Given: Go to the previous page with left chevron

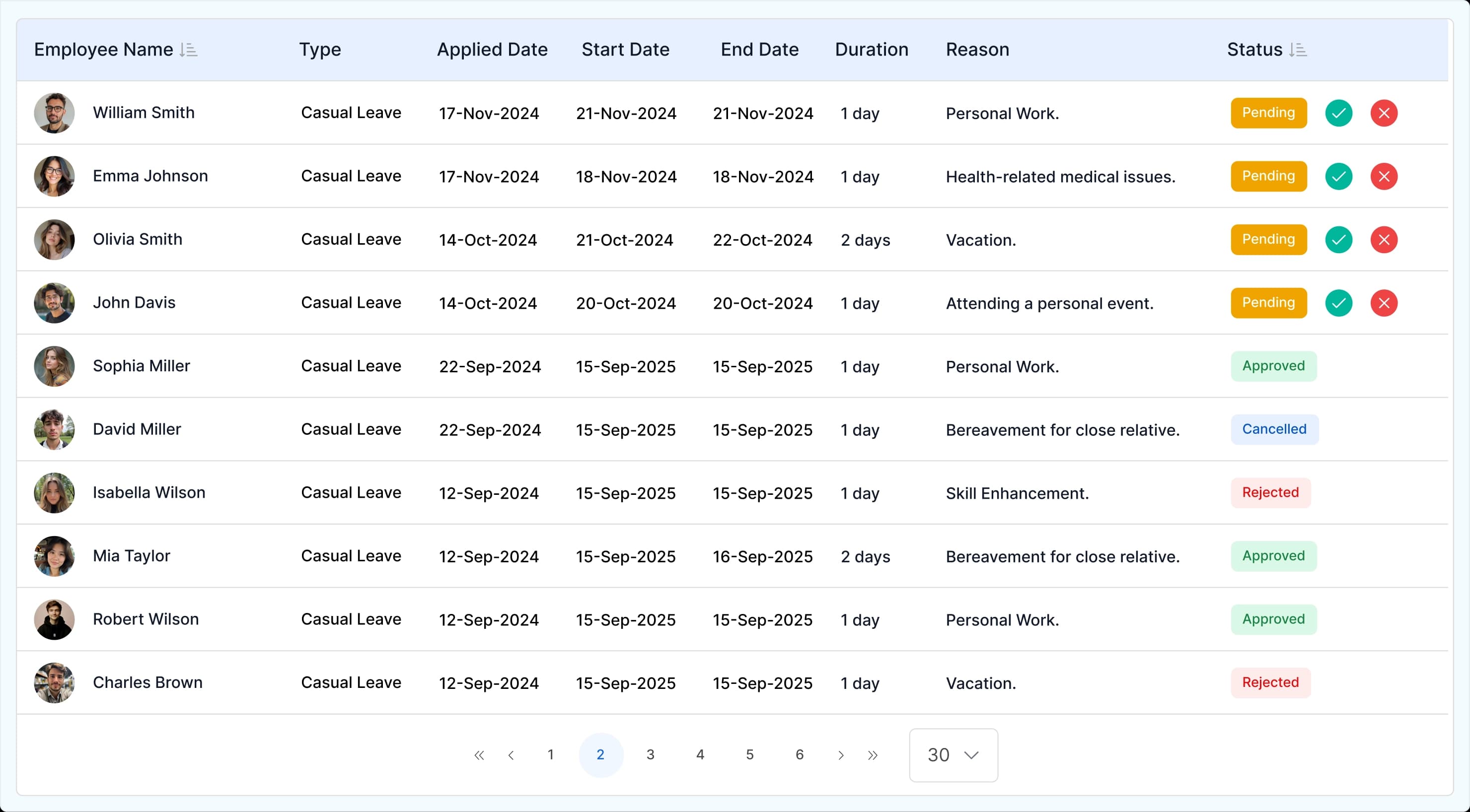Looking at the screenshot, I should (512, 754).
